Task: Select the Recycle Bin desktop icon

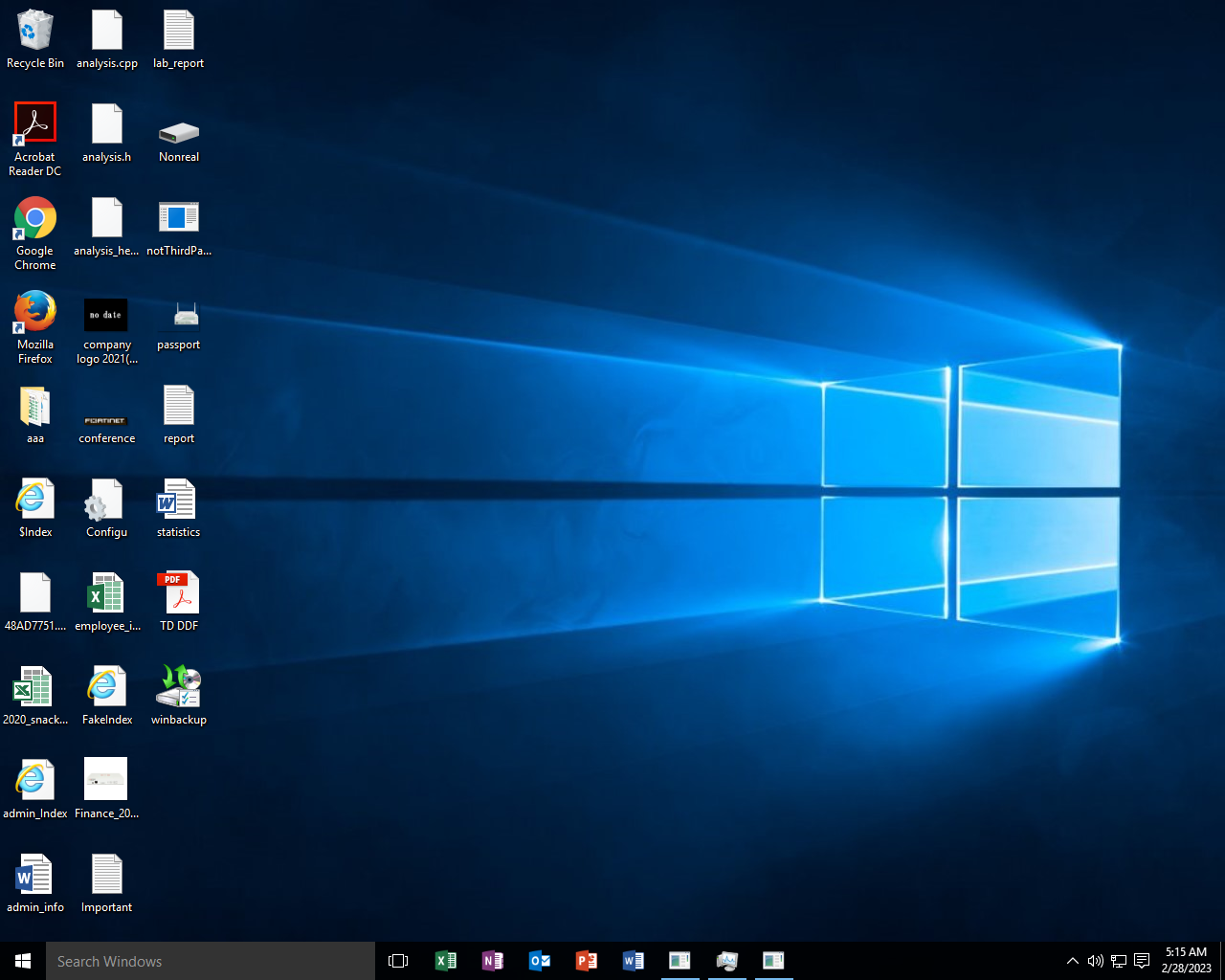Action: click(x=35, y=39)
